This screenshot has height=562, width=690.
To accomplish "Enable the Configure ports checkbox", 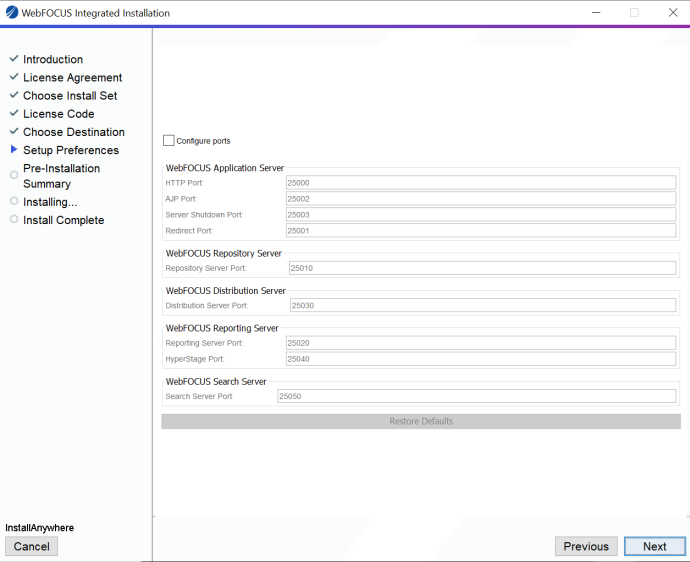I will (169, 141).
